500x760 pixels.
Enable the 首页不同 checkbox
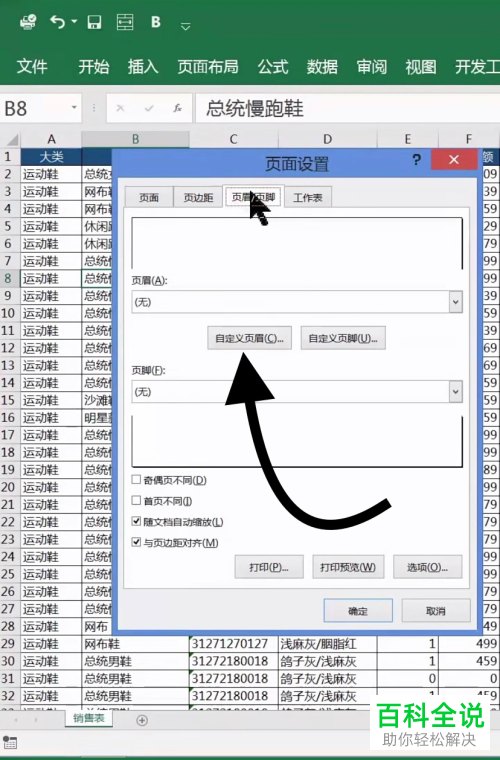137,501
